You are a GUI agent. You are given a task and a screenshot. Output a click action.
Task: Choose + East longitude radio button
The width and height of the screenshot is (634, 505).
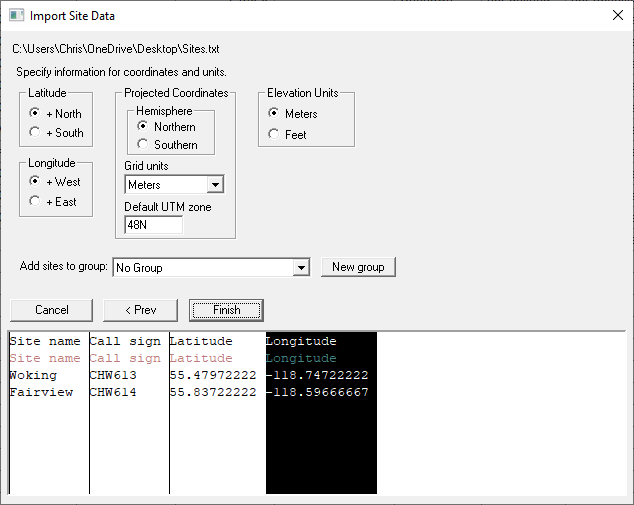pyautogui.click(x=35, y=201)
